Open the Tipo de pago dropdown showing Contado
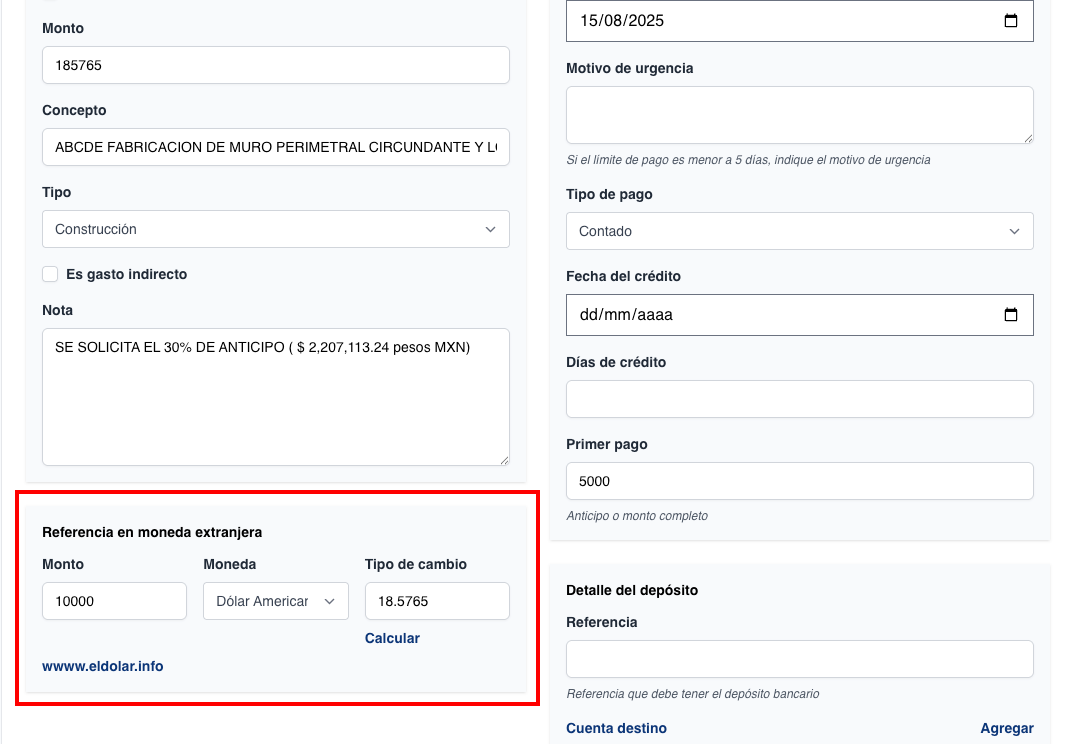The height and width of the screenshot is (744, 1087). point(799,231)
